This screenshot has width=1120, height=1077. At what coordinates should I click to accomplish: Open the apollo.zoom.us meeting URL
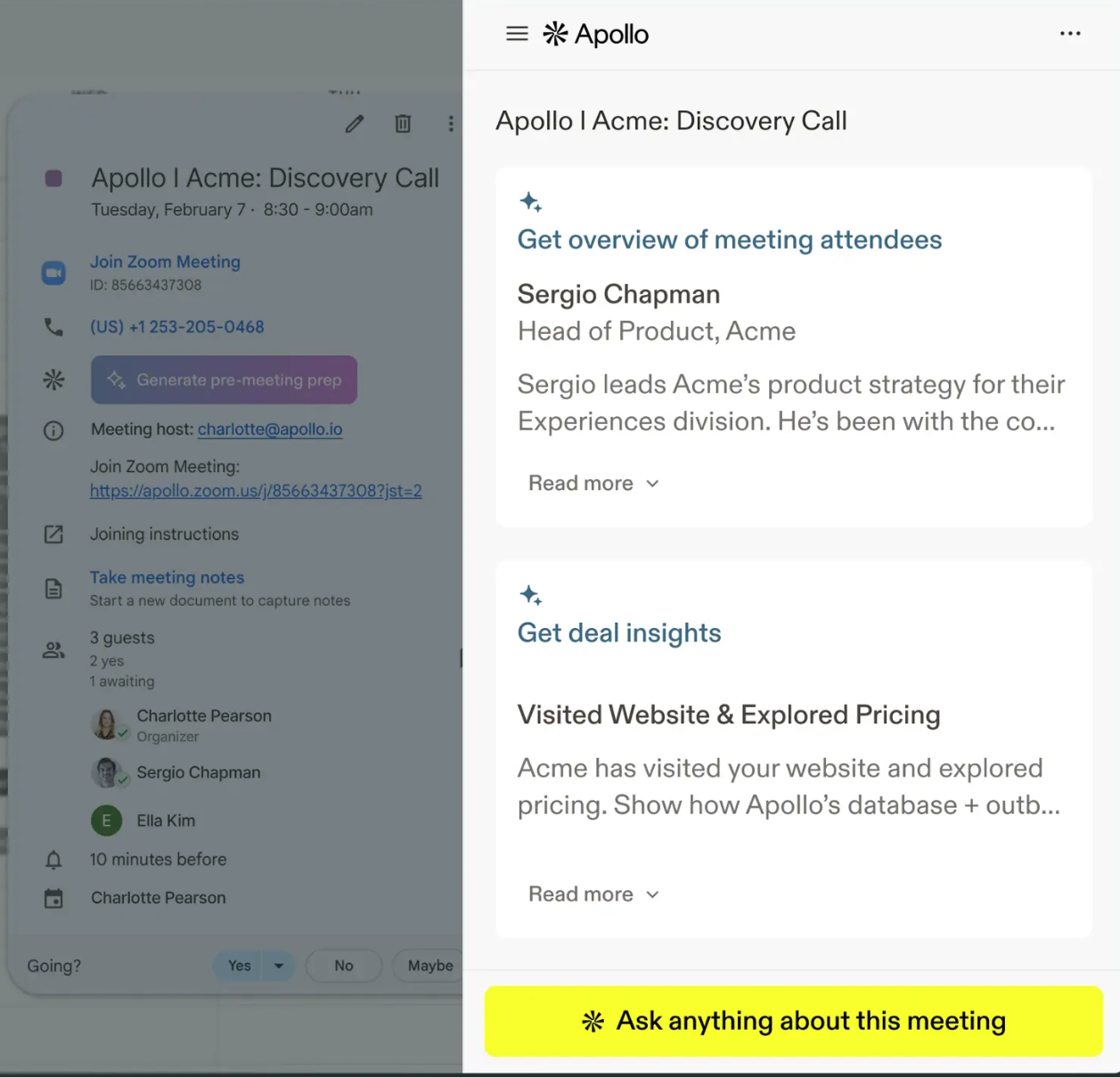click(x=256, y=491)
